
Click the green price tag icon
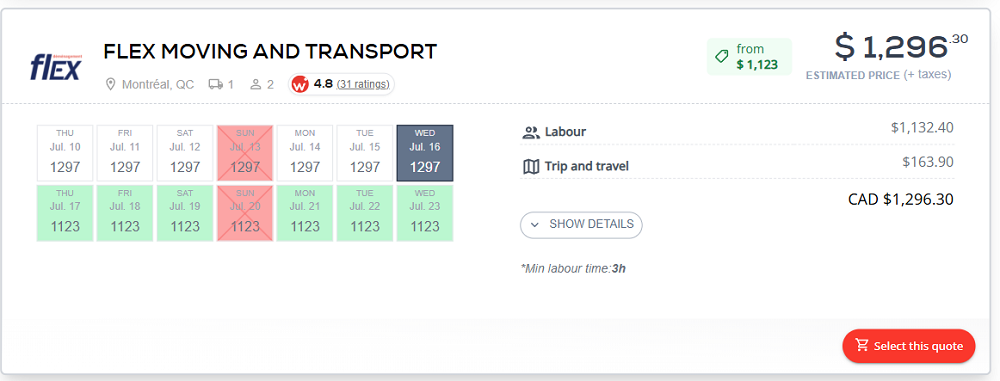(x=722, y=57)
